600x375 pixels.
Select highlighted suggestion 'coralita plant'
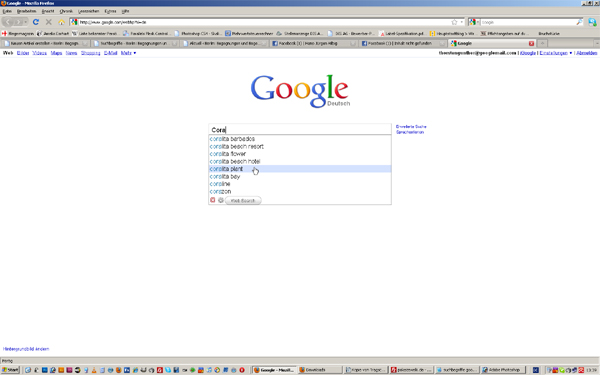[x=300, y=169]
